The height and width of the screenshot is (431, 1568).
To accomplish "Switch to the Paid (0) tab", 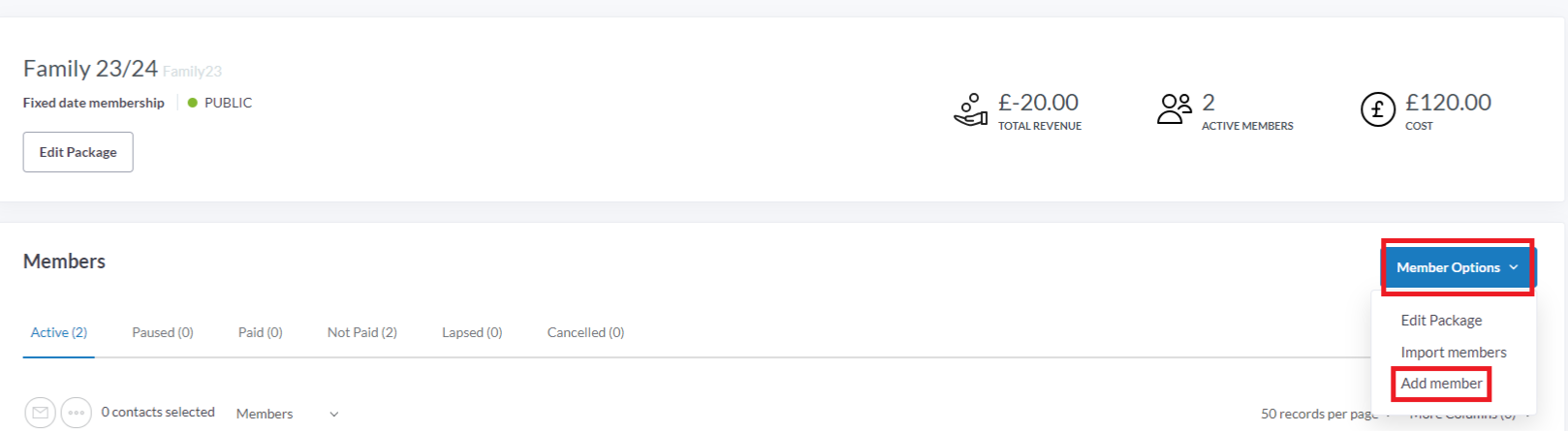I will pos(261,332).
